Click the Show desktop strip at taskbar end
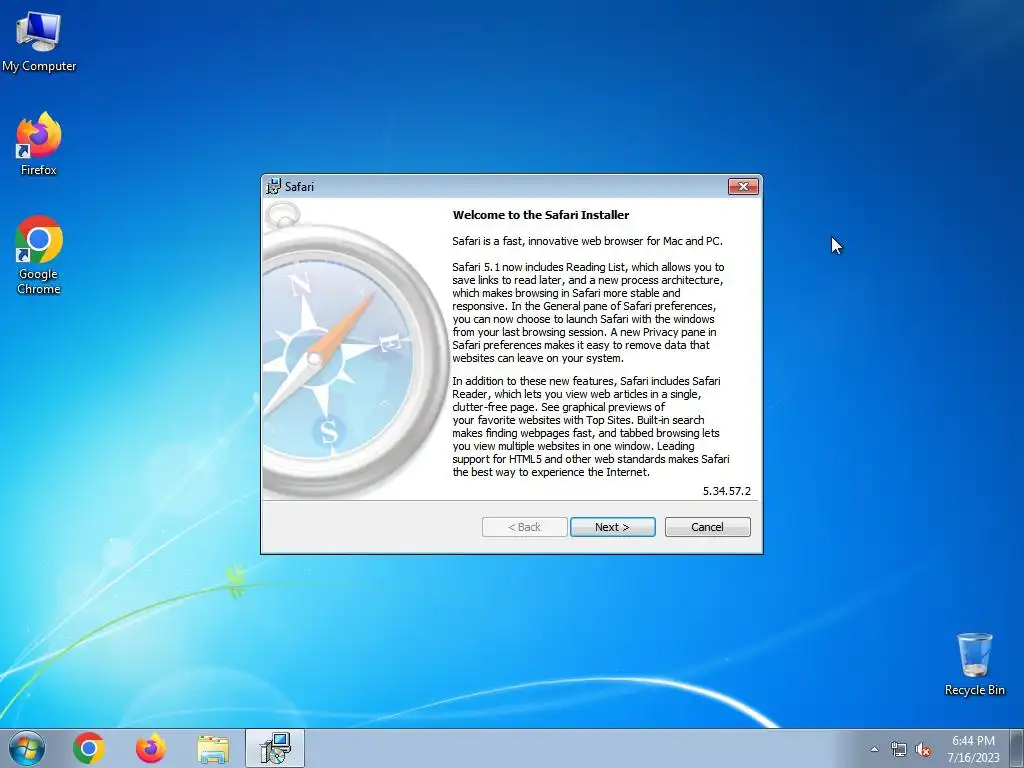 [1017, 748]
